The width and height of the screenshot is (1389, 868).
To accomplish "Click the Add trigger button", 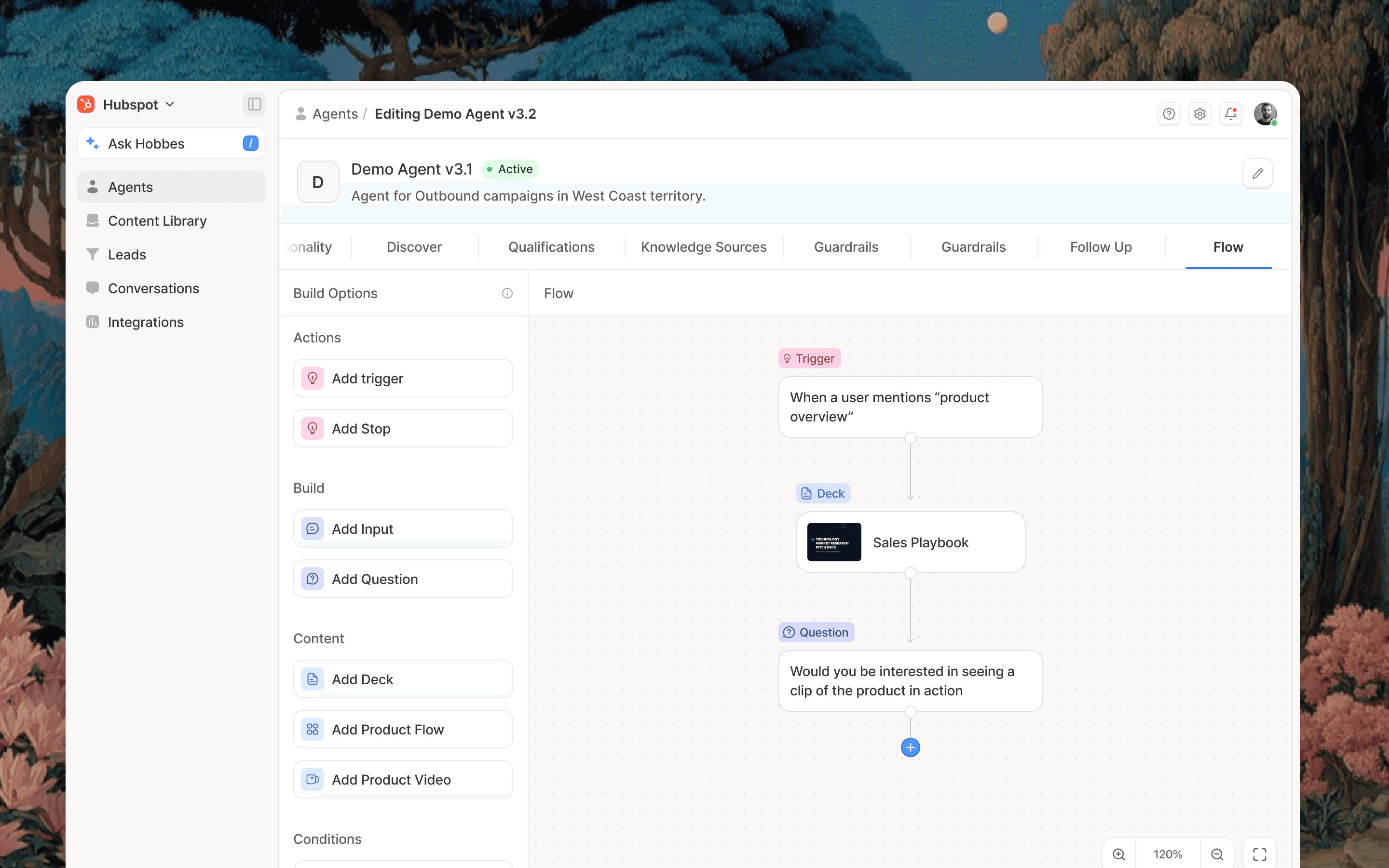I will pyautogui.click(x=402, y=379).
